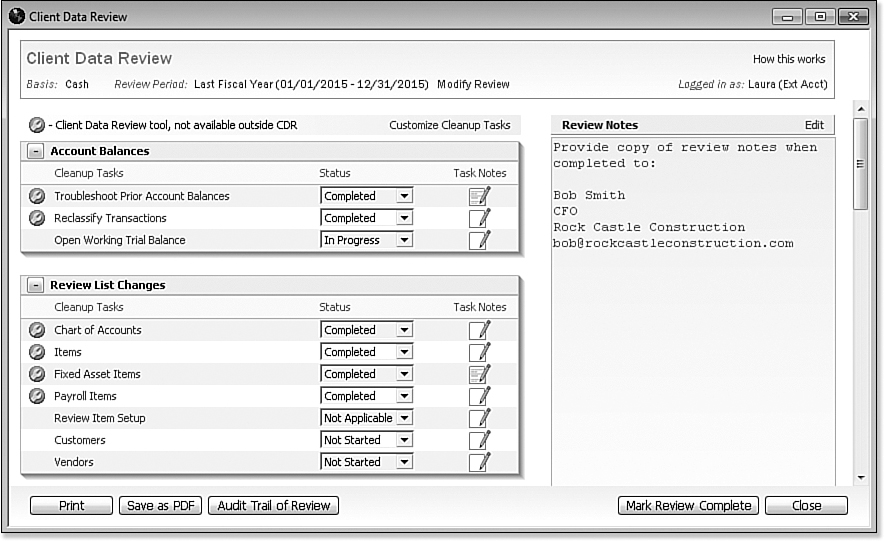
Task: Open the Fixed Asset Items task
Action: (x=97, y=374)
